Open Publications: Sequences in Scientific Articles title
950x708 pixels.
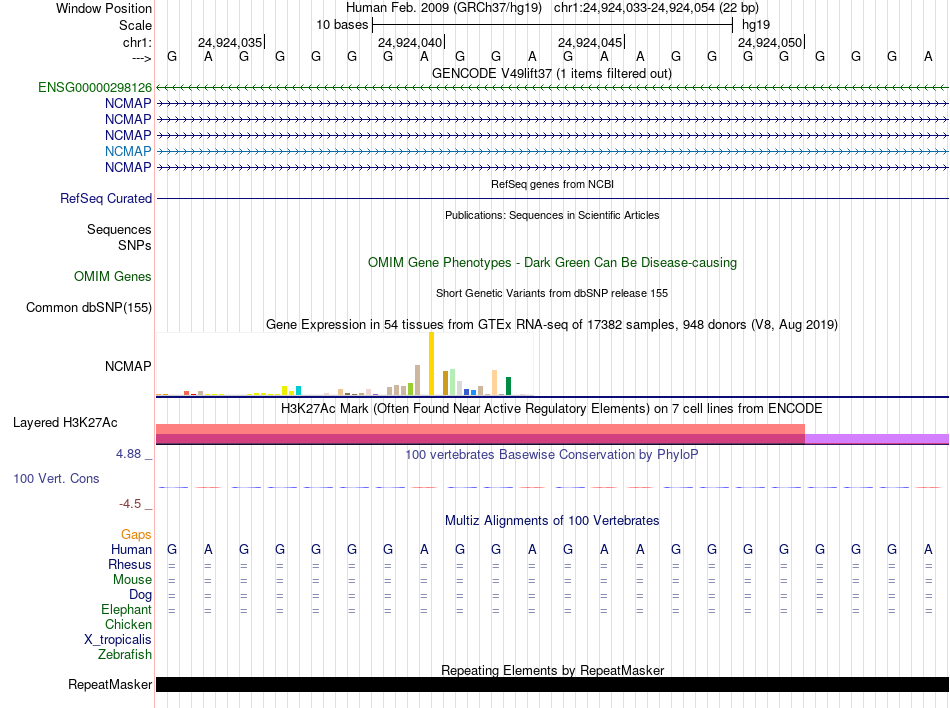point(552,215)
